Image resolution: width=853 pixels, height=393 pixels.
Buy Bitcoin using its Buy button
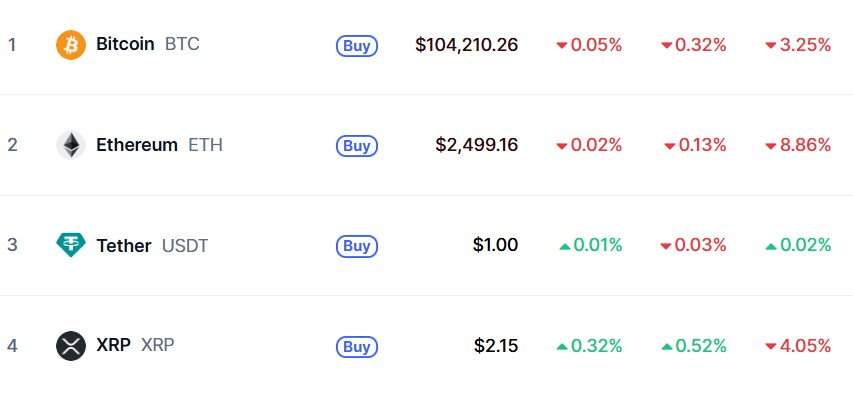pos(357,46)
